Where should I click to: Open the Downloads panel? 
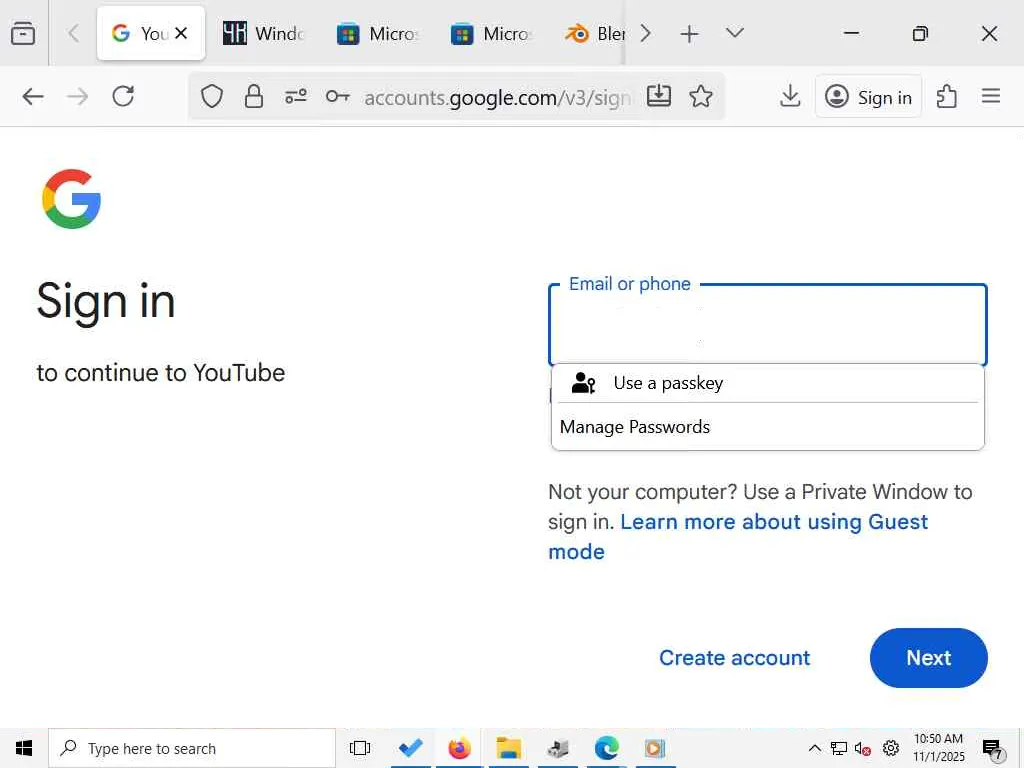(790, 96)
